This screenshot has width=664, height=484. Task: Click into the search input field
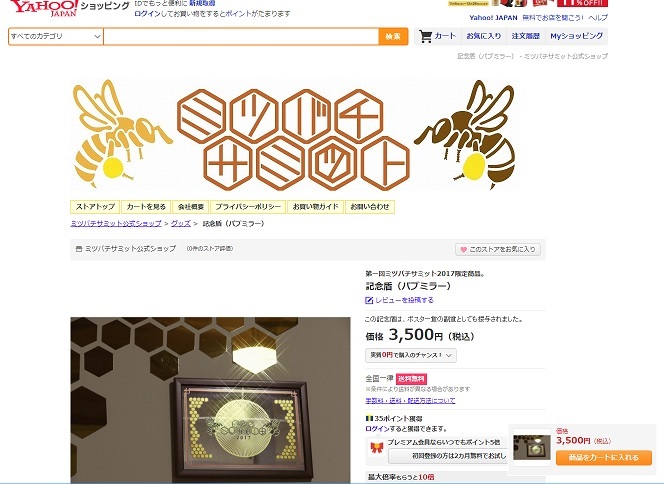click(241, 36)
